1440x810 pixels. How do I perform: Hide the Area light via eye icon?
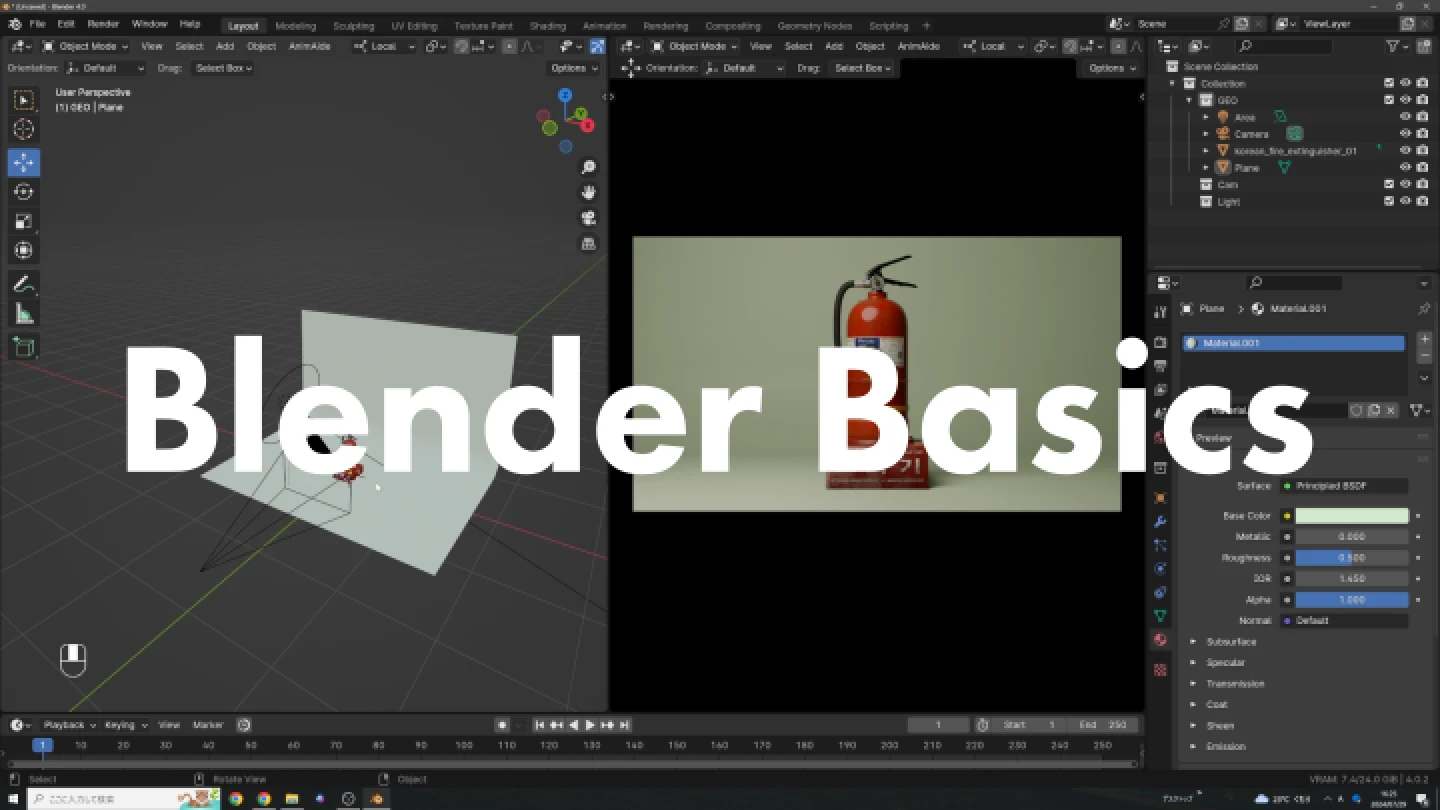coord(1405,117)
